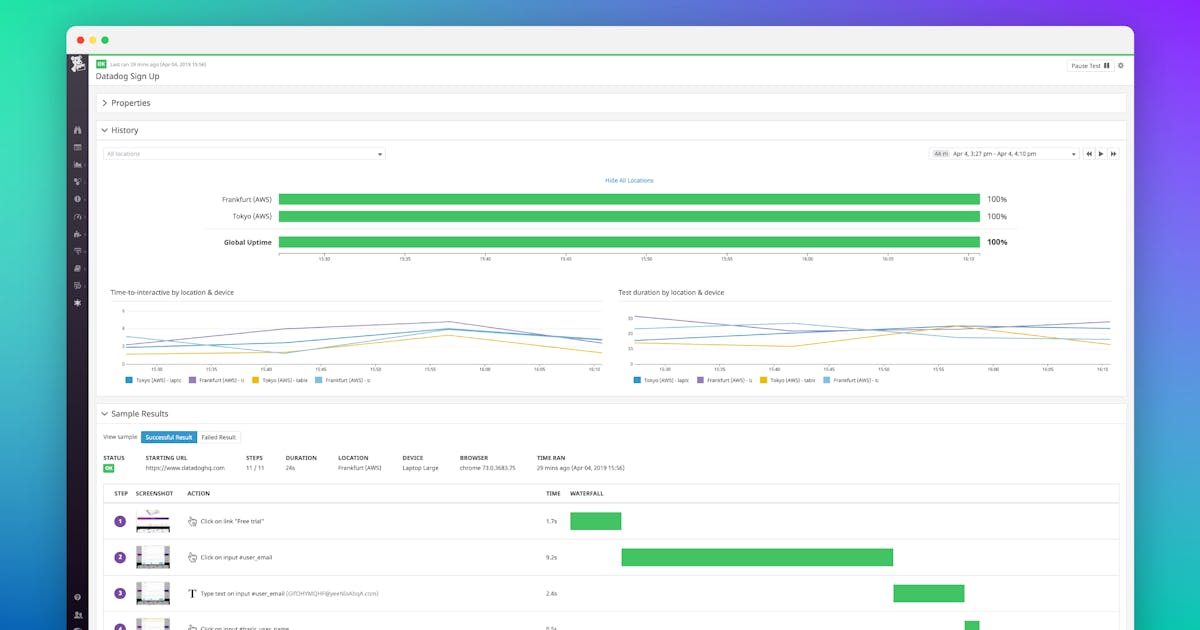Switch to the Failed Result sample

219,437
